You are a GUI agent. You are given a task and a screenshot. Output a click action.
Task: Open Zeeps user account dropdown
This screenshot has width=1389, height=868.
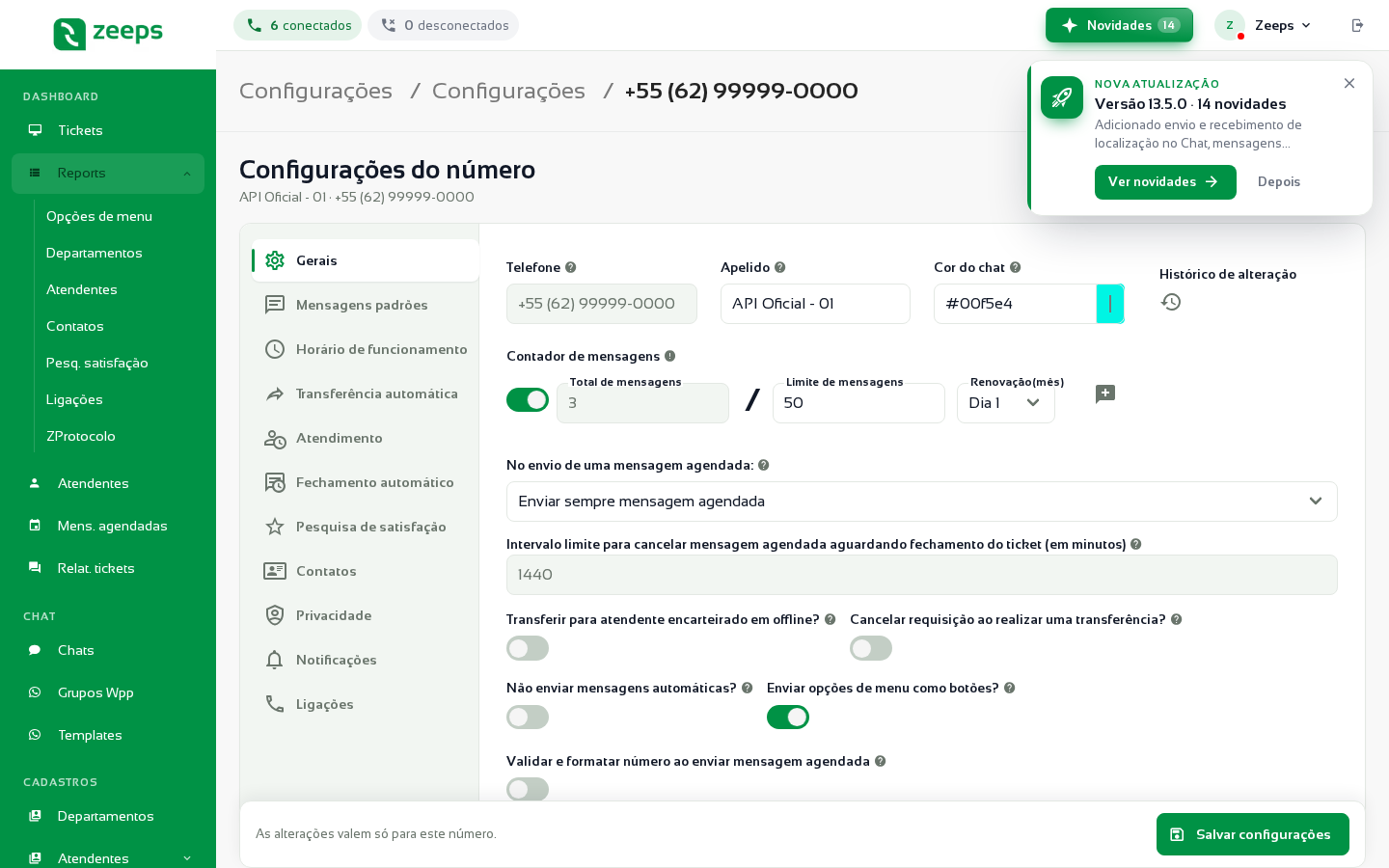(x=1265, y=25)
